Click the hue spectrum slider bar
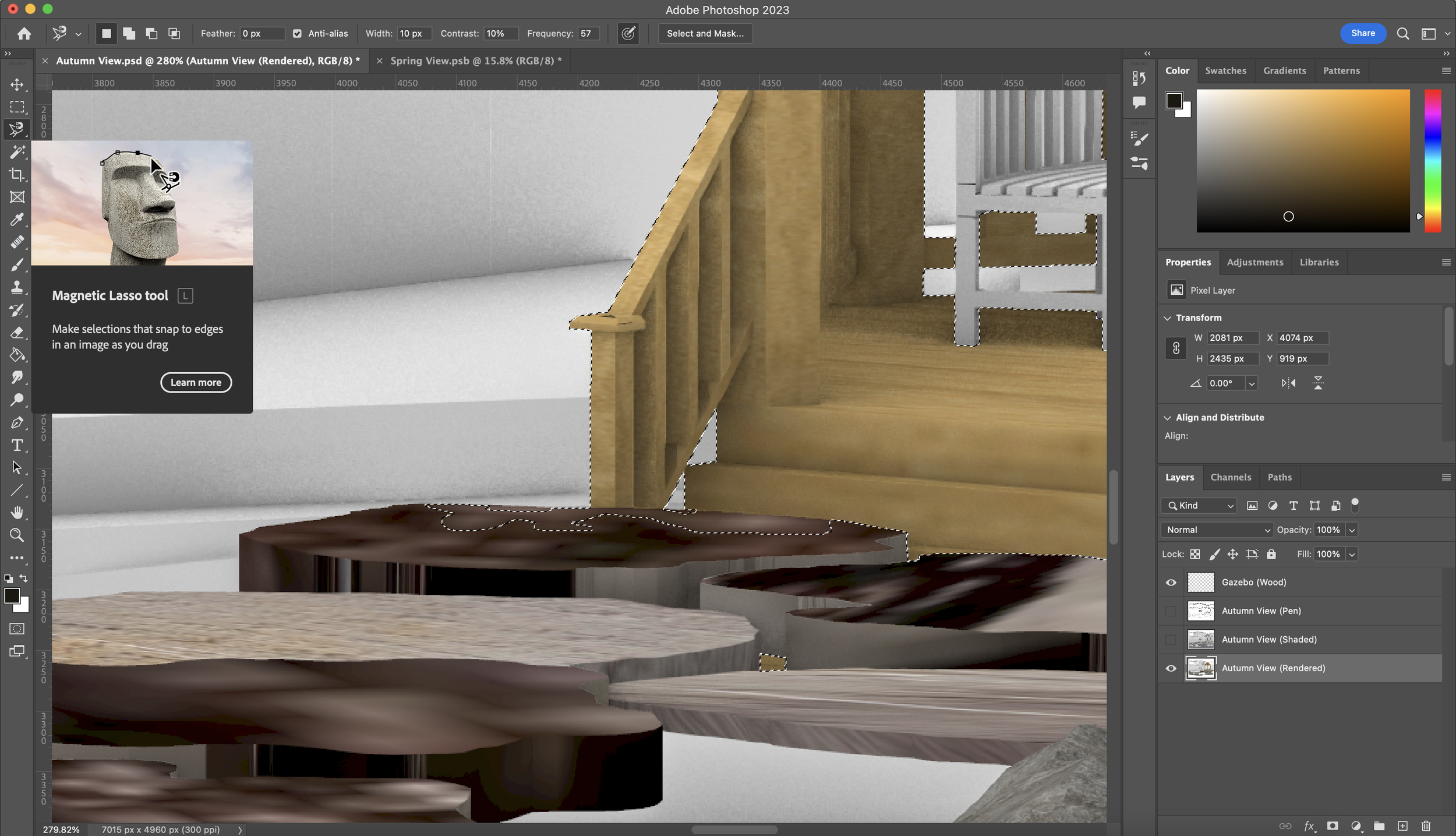The width and height of the screenshot is (1456, 836). [x=1433, y=161]
